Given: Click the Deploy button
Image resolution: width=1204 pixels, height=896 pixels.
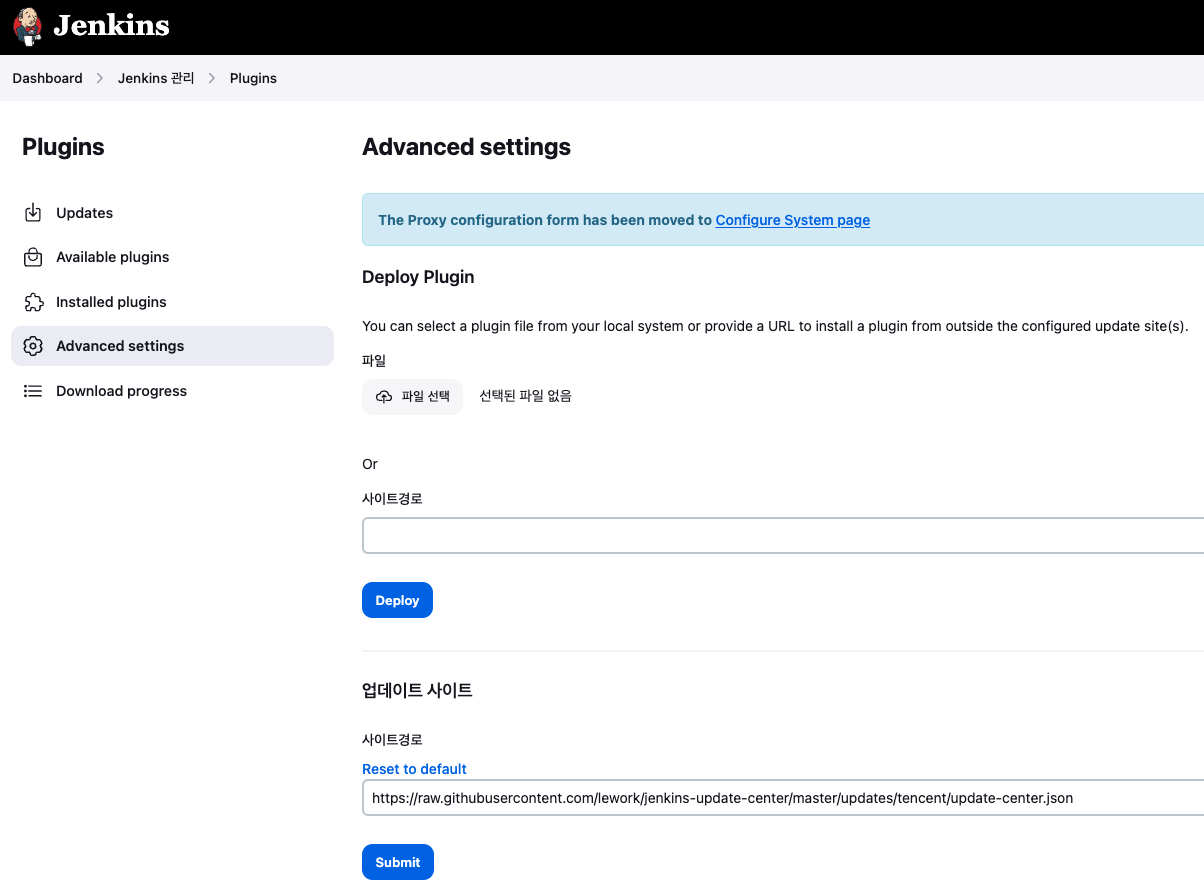Looking at the screenshot, I should coord(397,600).
